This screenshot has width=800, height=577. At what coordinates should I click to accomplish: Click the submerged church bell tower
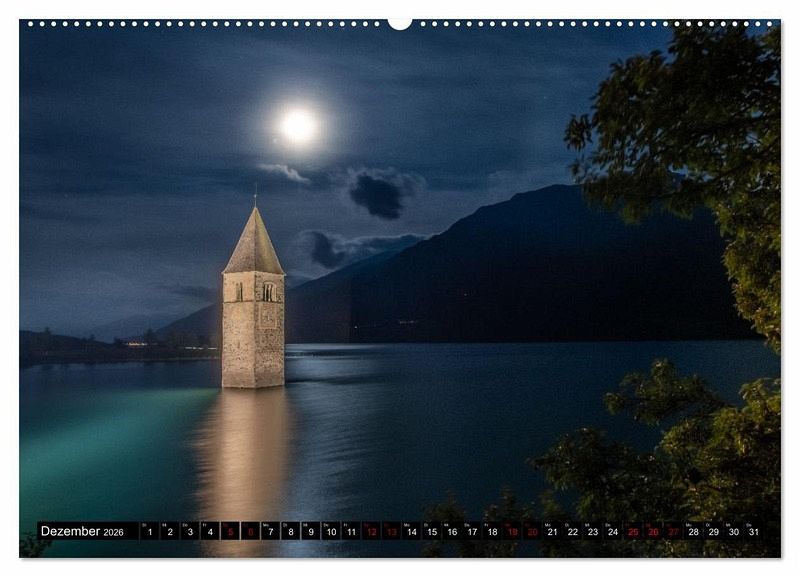click(254, 296)
